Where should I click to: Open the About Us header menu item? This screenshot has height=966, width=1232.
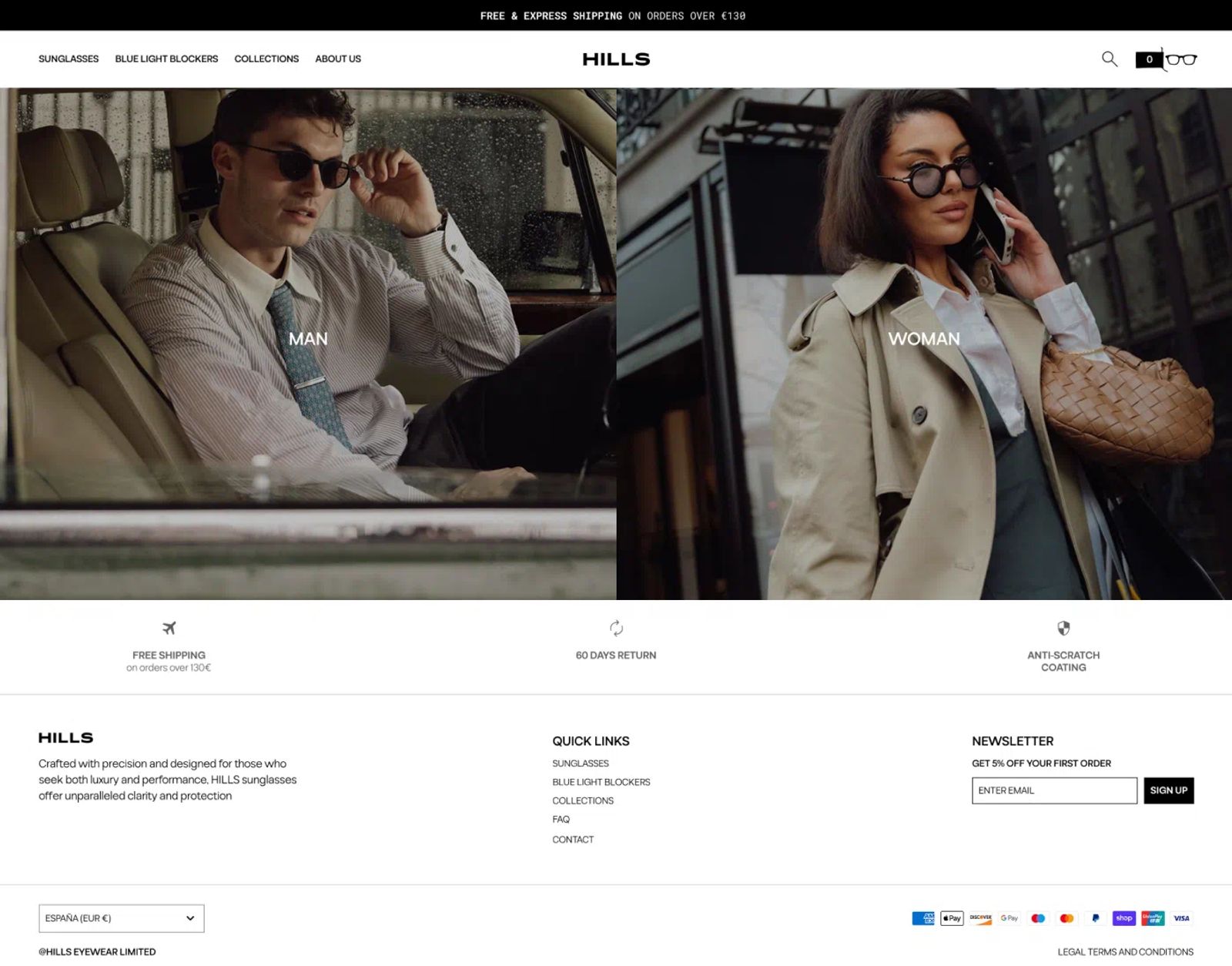click(x=338, y=59)
